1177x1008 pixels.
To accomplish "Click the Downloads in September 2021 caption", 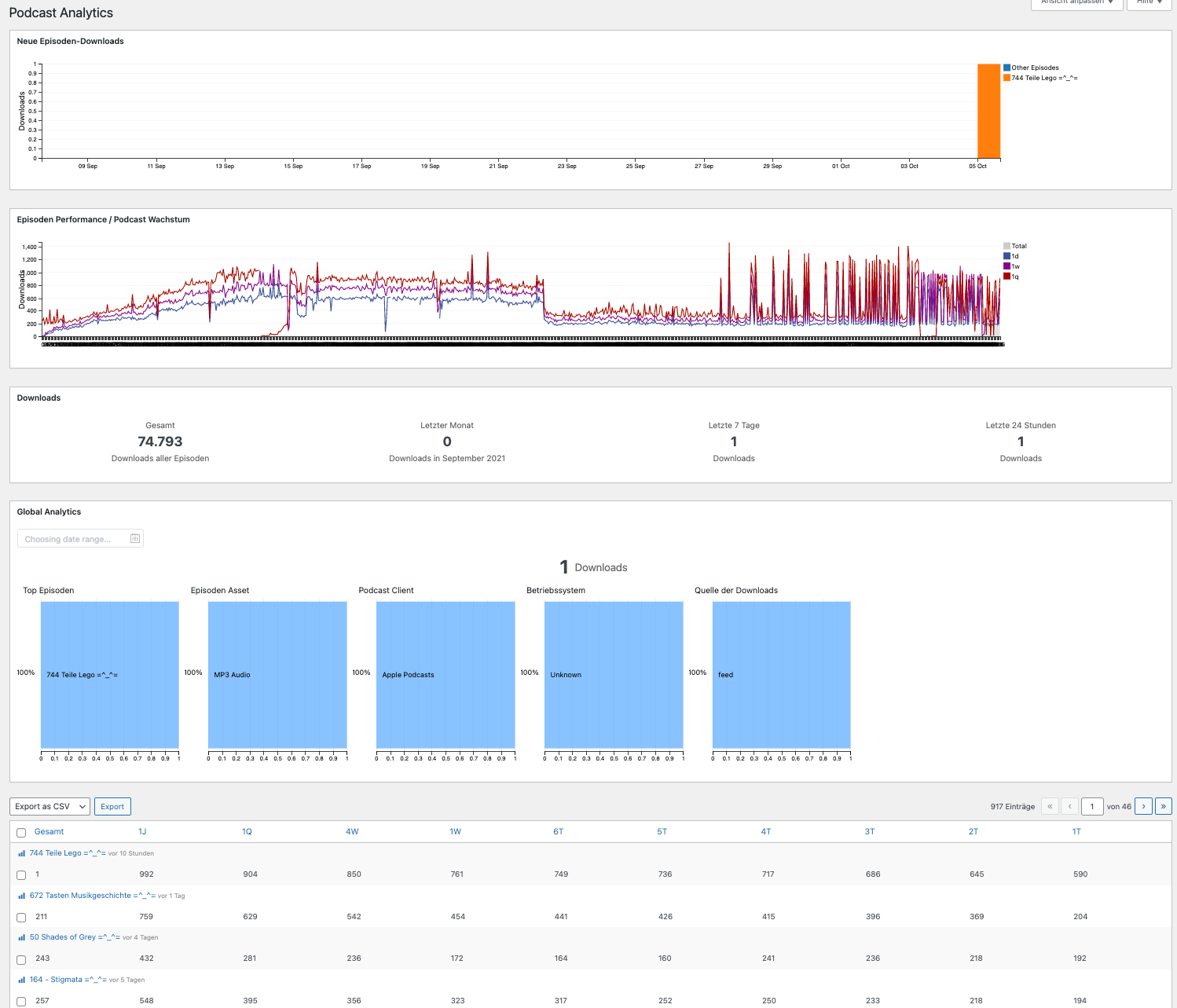I will (x=447, y=459).
